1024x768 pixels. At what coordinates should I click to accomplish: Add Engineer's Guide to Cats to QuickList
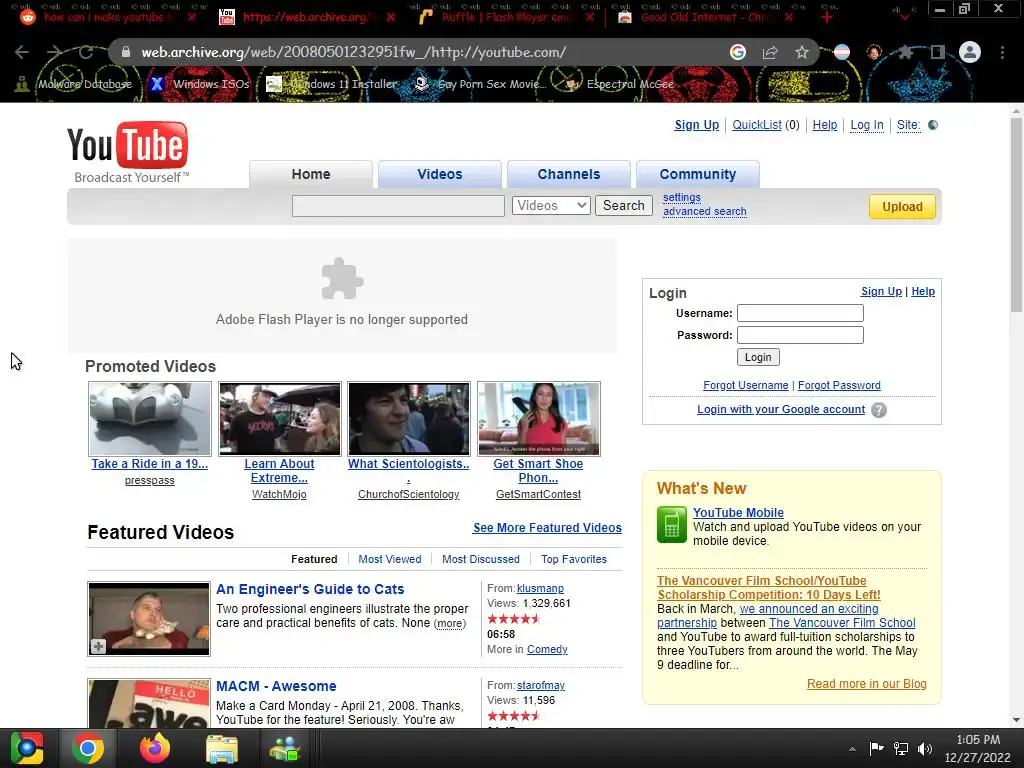coord(98,647)
